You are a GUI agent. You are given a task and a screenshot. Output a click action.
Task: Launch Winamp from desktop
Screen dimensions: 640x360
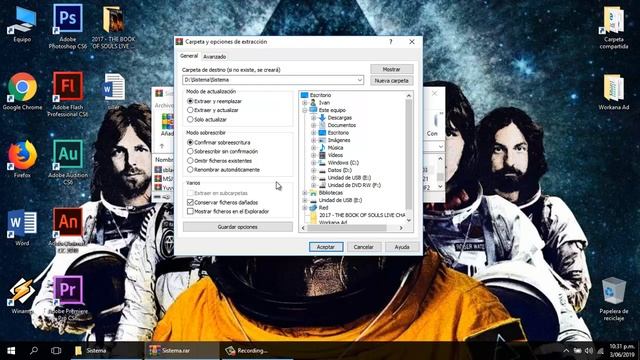[x=22, y=296]
